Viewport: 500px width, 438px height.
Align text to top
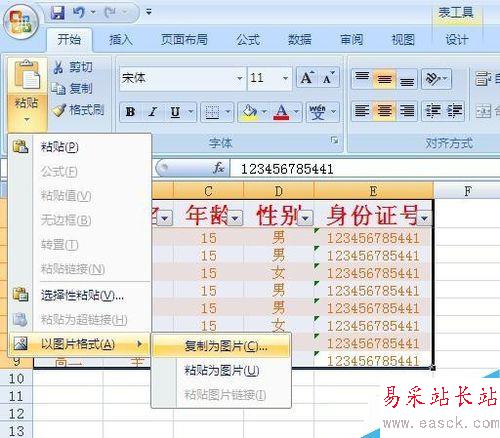[362, 79]
